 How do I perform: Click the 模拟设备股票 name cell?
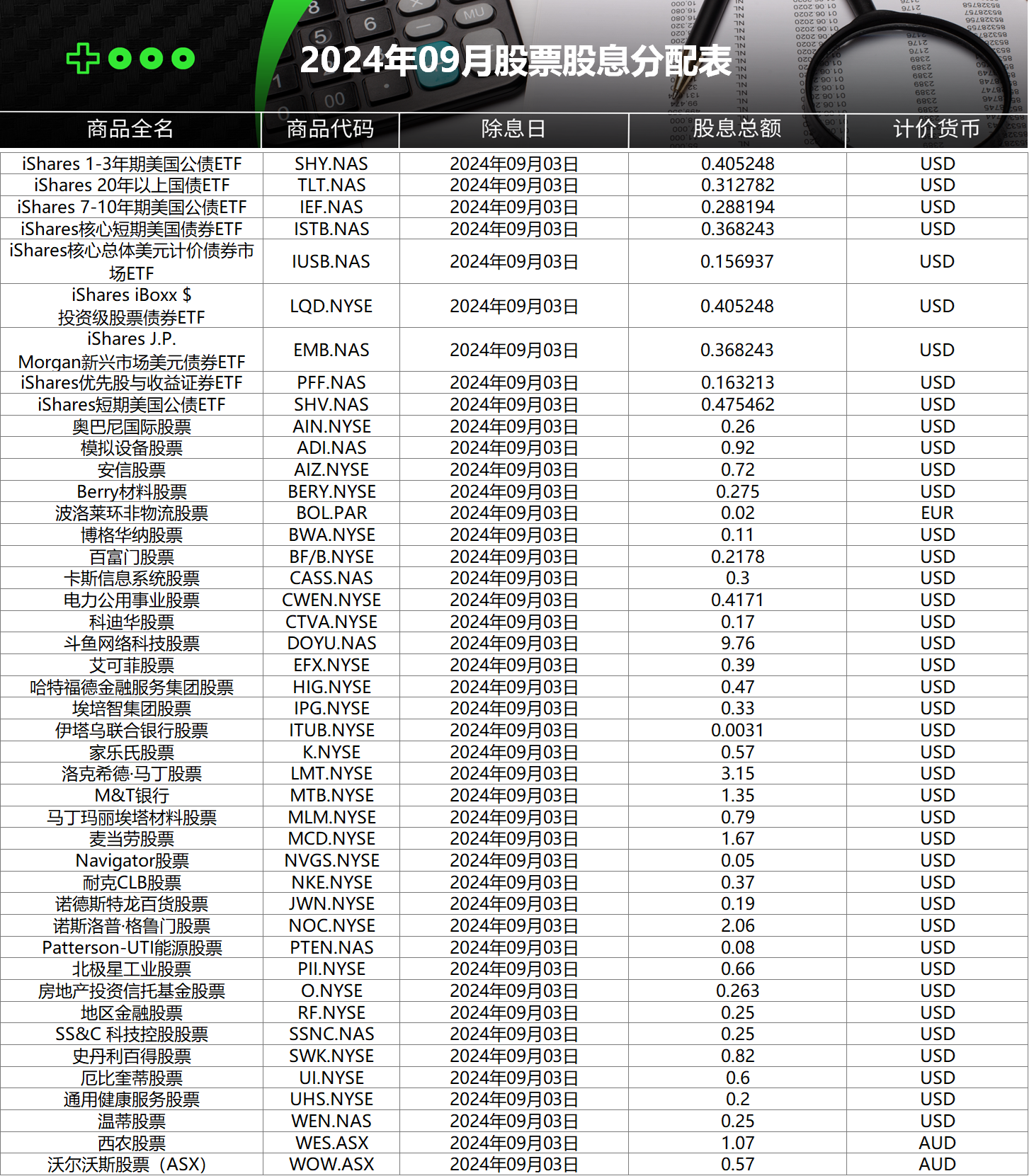click(132, 448)
